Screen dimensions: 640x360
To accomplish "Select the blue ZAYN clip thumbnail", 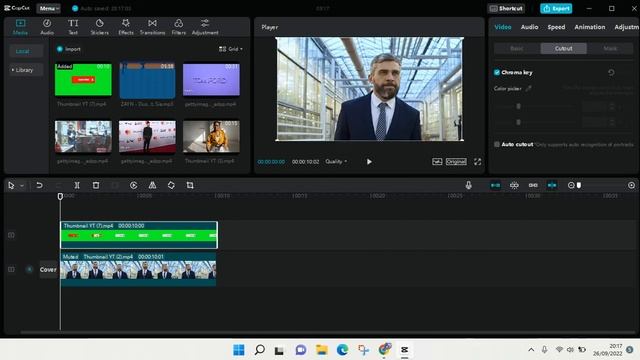I will coord(147,80).
